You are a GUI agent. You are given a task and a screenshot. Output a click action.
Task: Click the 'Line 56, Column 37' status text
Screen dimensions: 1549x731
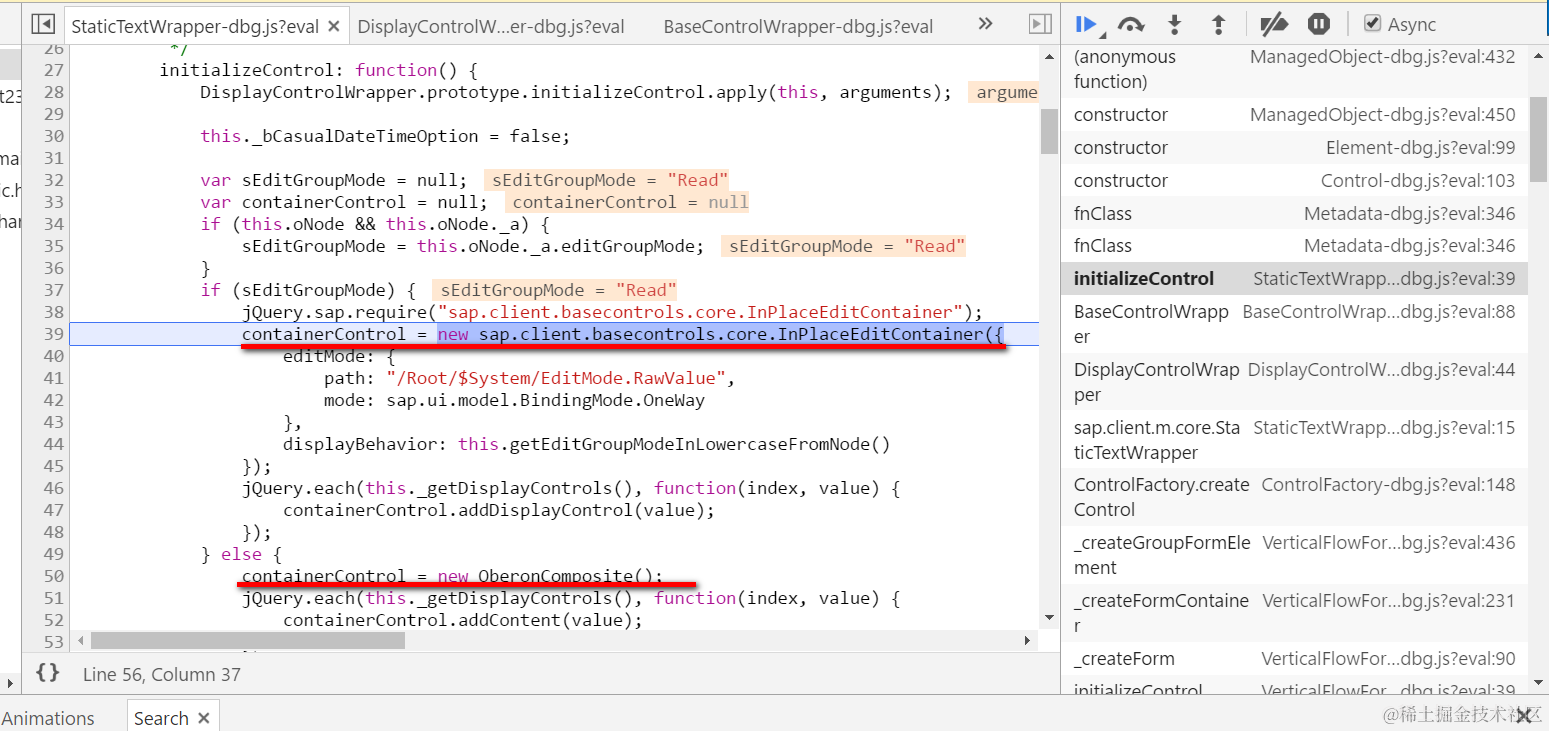click(162, 674)
